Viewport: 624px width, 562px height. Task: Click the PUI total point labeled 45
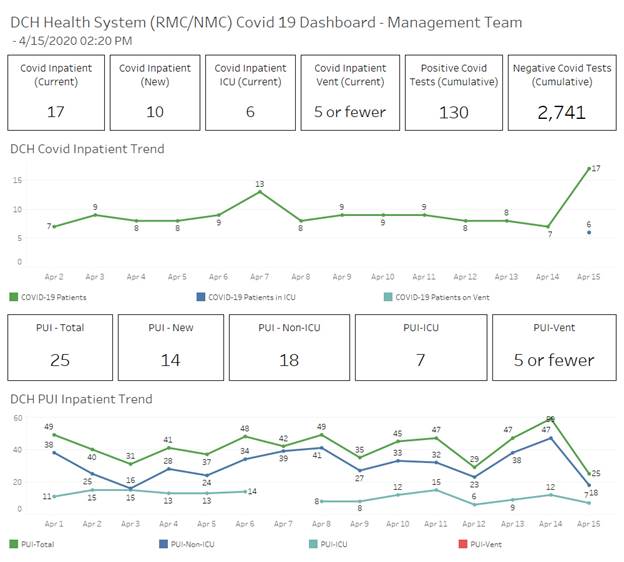[398, 441]
